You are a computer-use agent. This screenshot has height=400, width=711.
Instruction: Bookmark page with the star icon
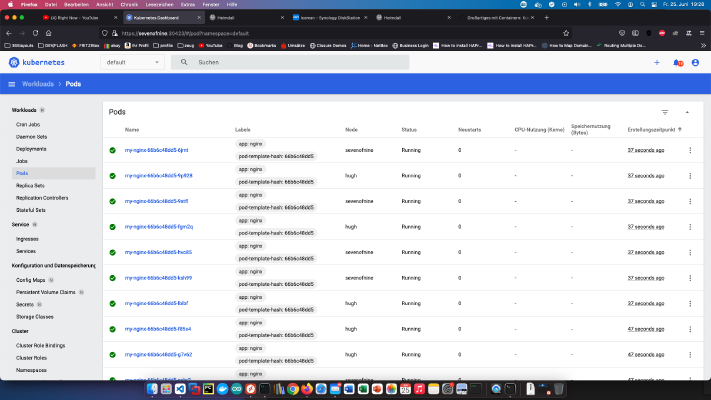[566, 33]
